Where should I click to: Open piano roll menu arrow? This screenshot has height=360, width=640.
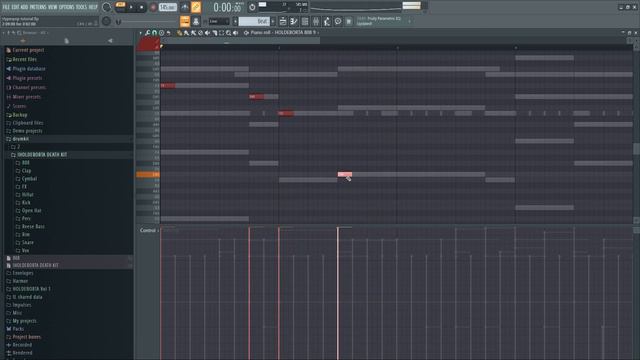point(140,33)
